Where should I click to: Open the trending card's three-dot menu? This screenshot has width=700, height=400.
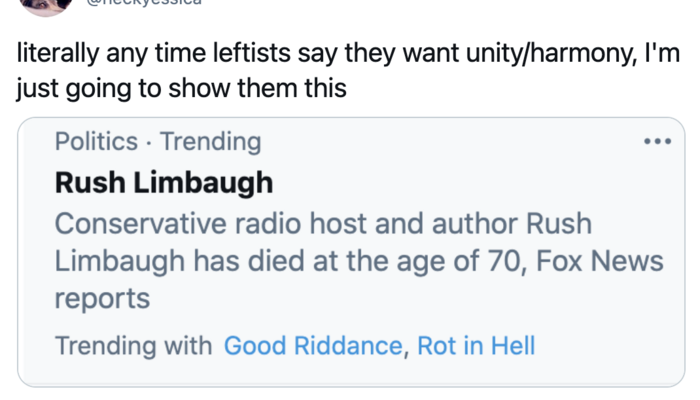657,142
